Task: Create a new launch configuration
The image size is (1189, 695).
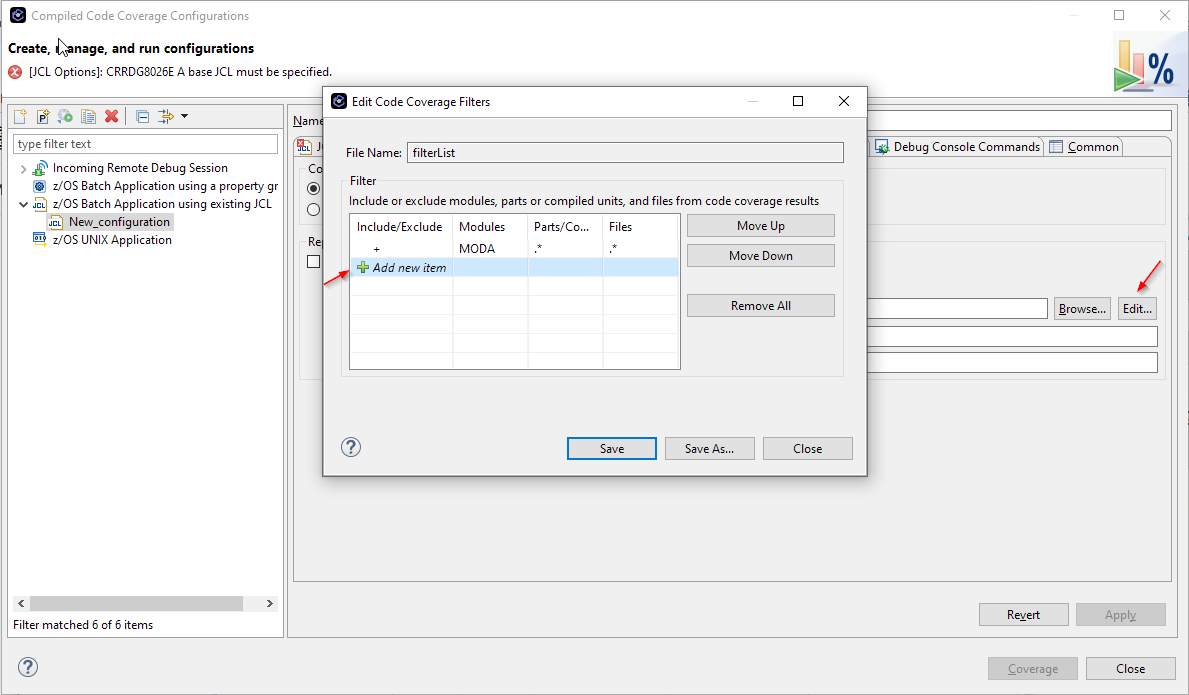Action: coord(20,116)
